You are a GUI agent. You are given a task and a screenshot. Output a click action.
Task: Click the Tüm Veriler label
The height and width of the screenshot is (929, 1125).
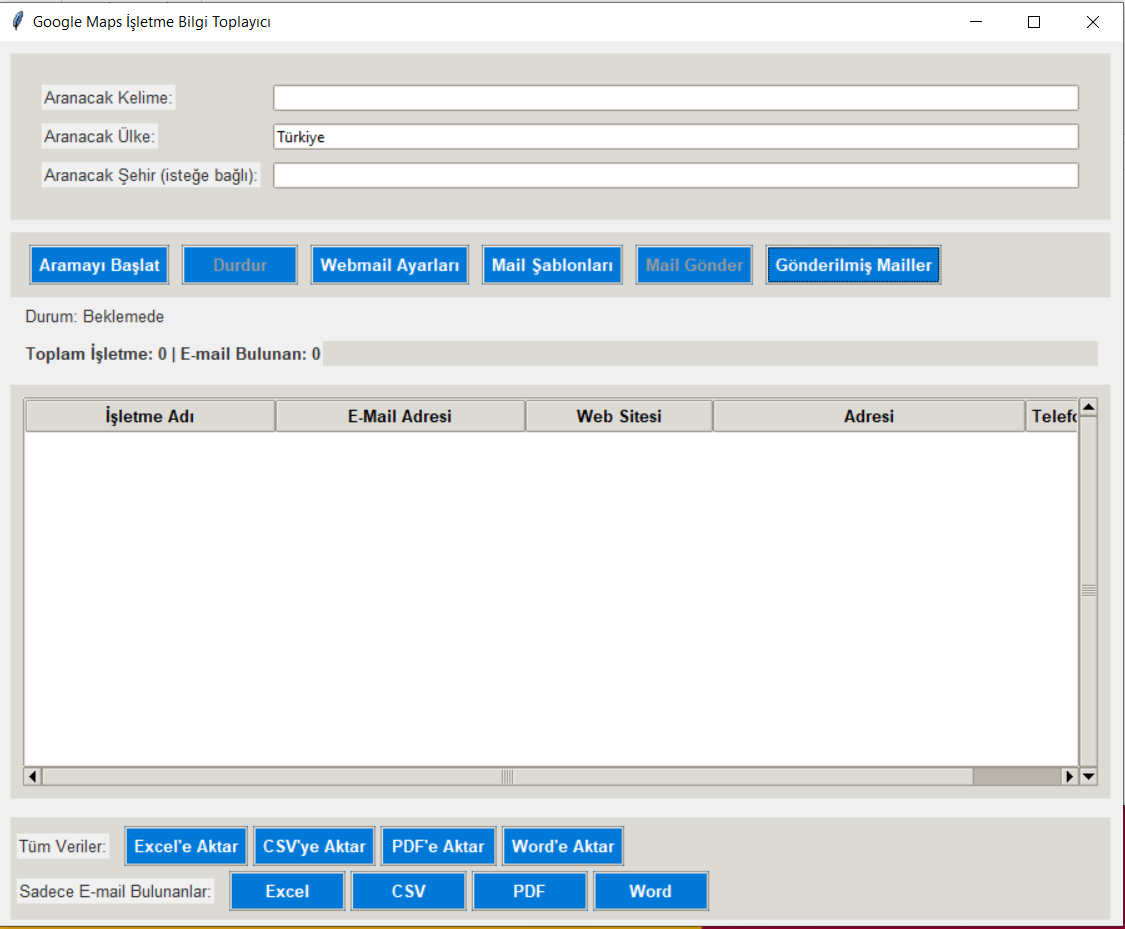tap(62, 847)
